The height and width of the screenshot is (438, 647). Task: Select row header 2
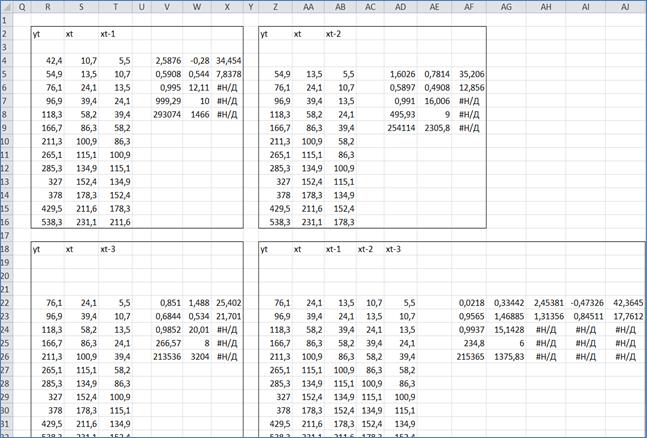click(x=6, y=32)
